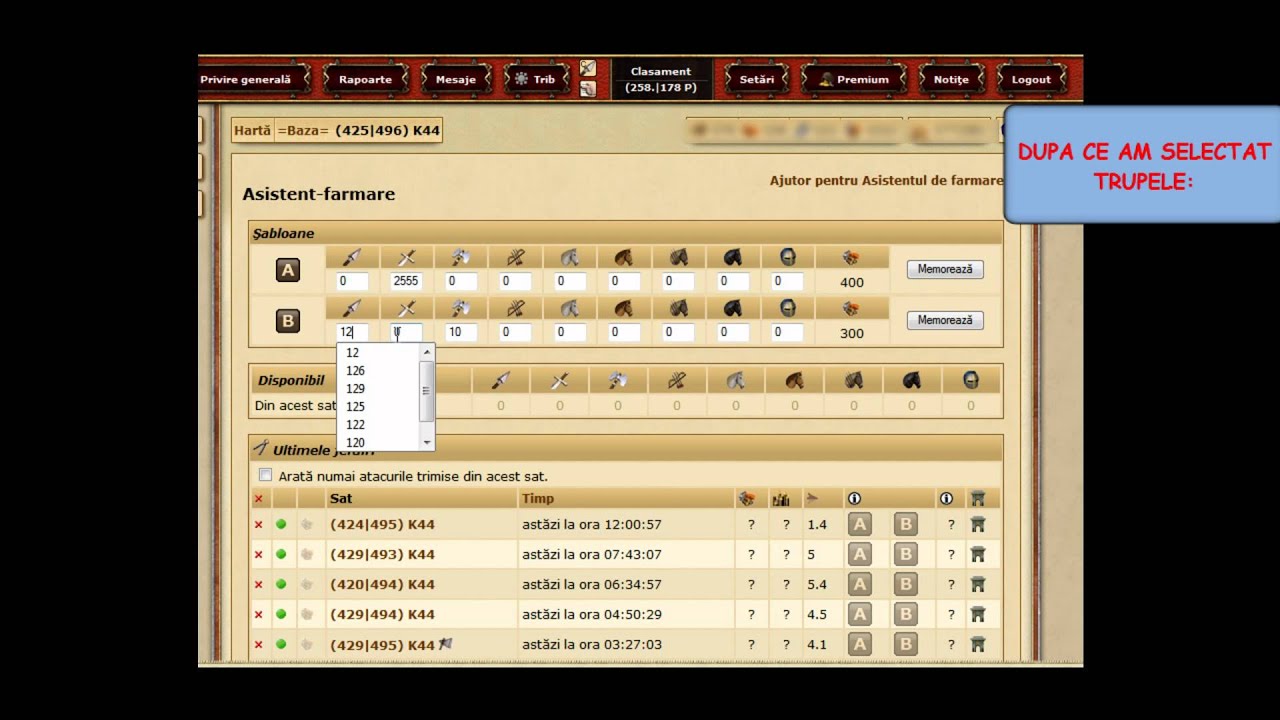
Task: Open the Setări menu
Action: coord(757,79)
